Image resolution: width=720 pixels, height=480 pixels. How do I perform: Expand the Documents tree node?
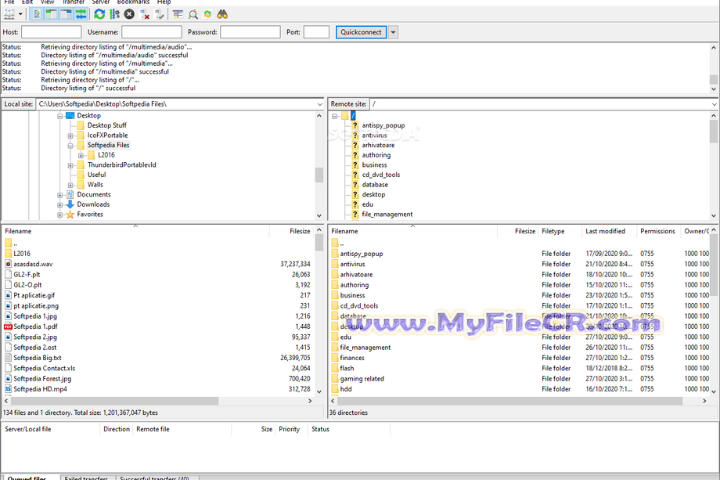pyautogui.click(x=60, y=195)
